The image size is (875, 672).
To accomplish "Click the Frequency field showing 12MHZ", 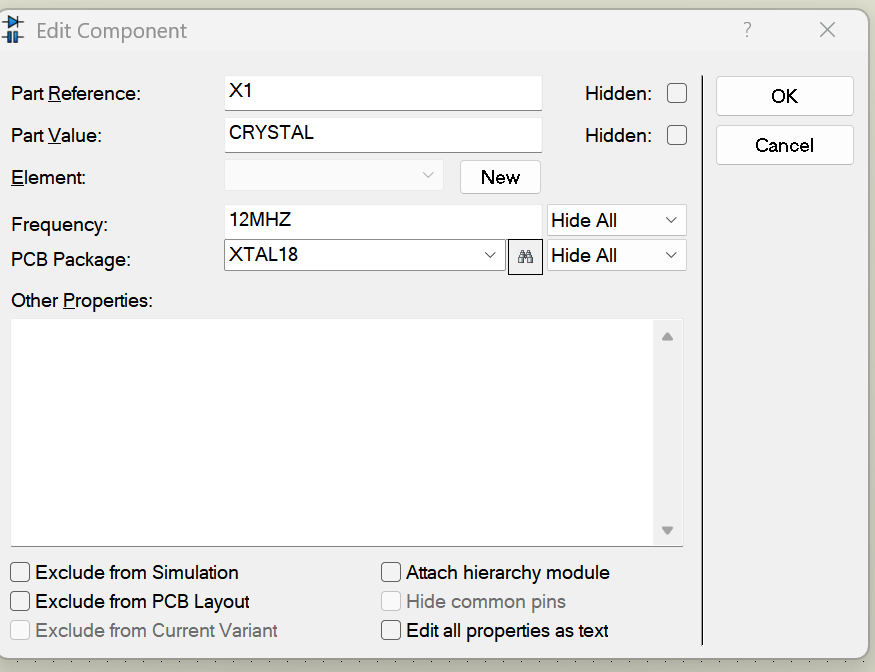I will click(383, 220).
